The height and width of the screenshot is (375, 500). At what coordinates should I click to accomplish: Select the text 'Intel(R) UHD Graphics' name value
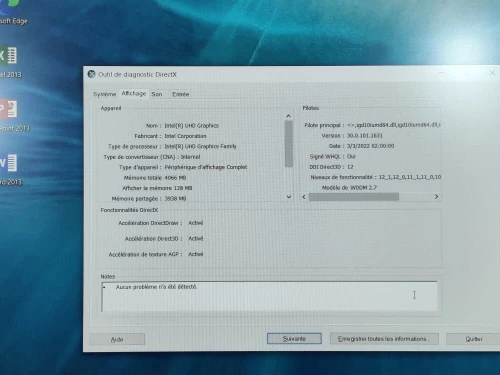(192, 126)
